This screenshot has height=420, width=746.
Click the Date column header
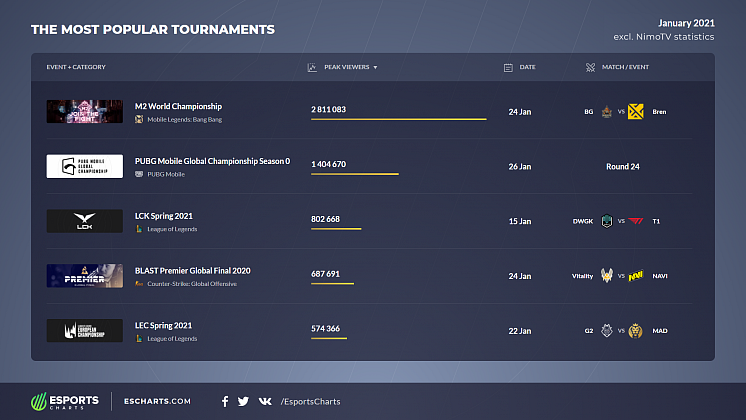point(527,67)
